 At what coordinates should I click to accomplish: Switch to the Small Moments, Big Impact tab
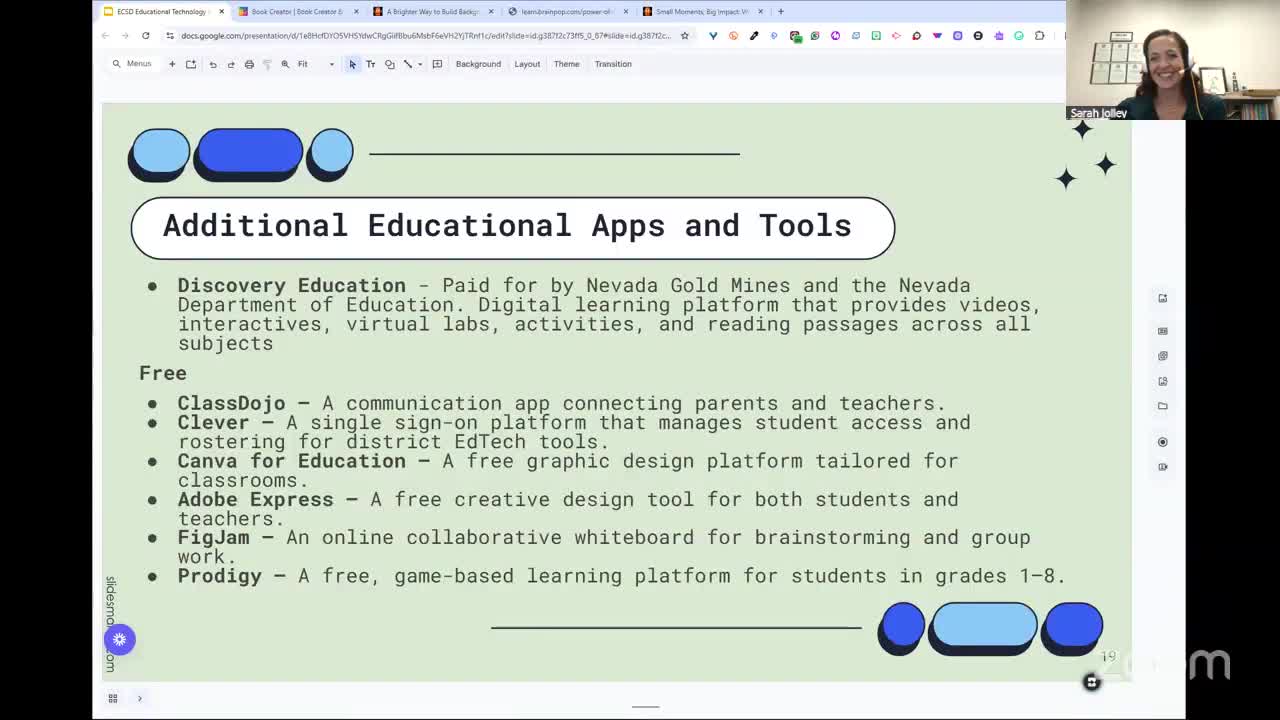point(702,11)
